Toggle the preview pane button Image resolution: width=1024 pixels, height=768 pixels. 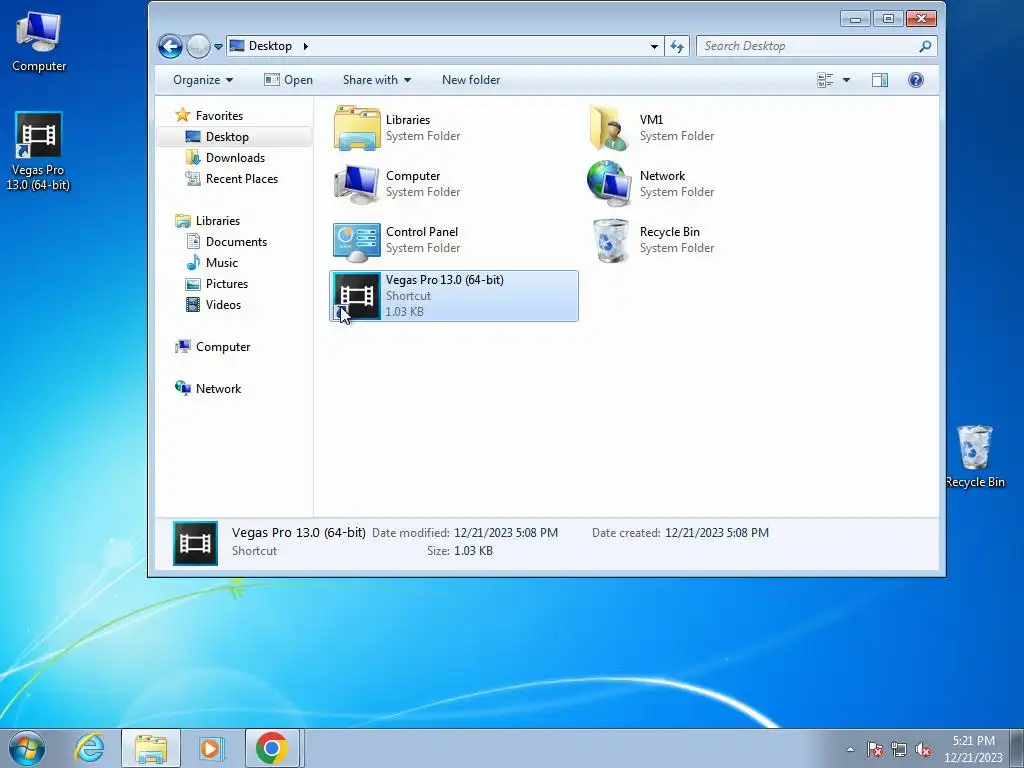pos(880,80)
